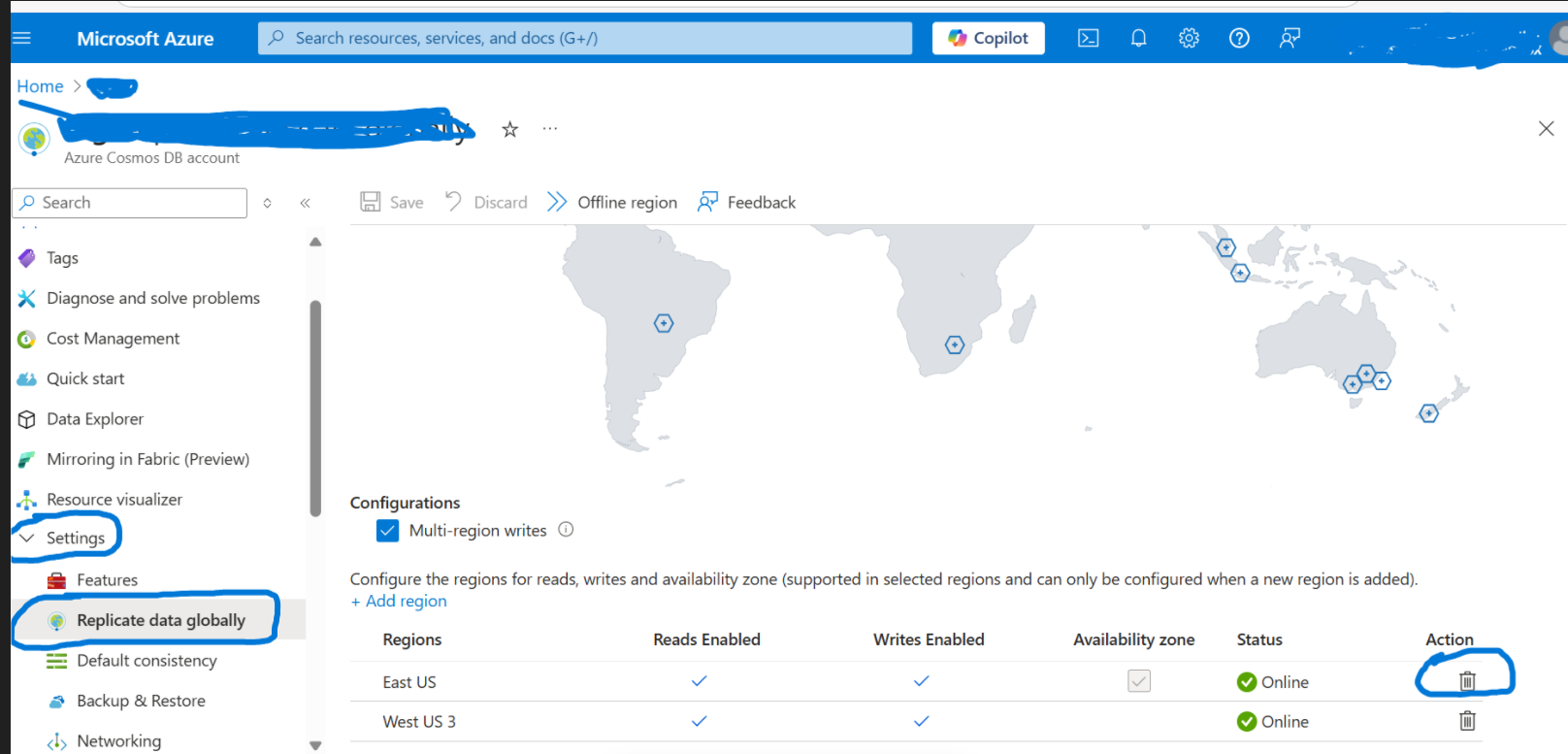Click the top bar feedback icon
This screenshot has width=1568, height=754.
1290,38
